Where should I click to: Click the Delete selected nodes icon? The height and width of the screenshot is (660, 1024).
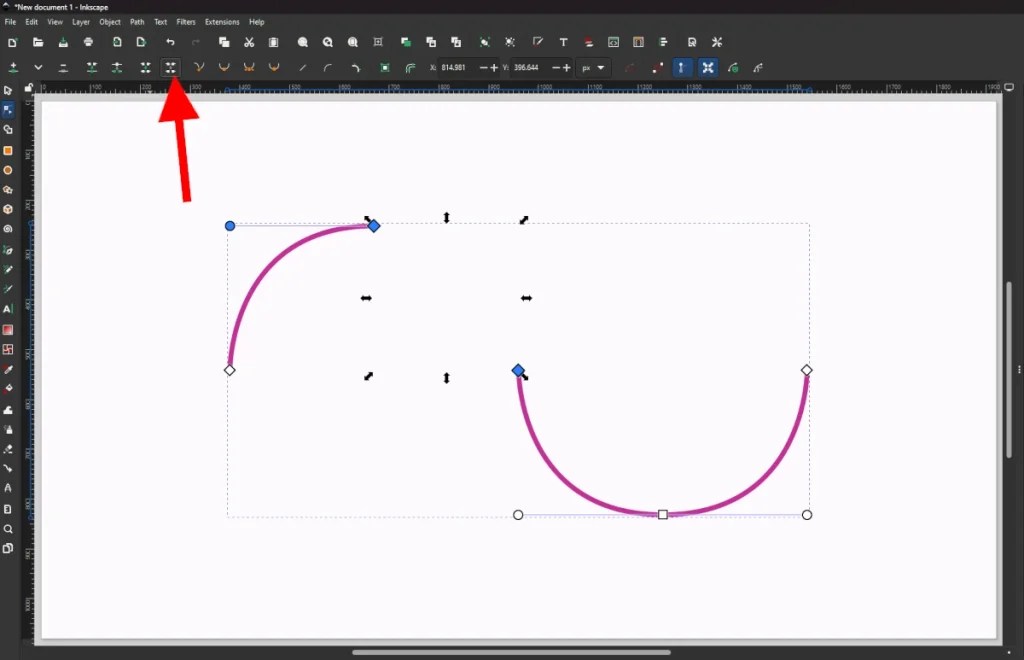62,67
